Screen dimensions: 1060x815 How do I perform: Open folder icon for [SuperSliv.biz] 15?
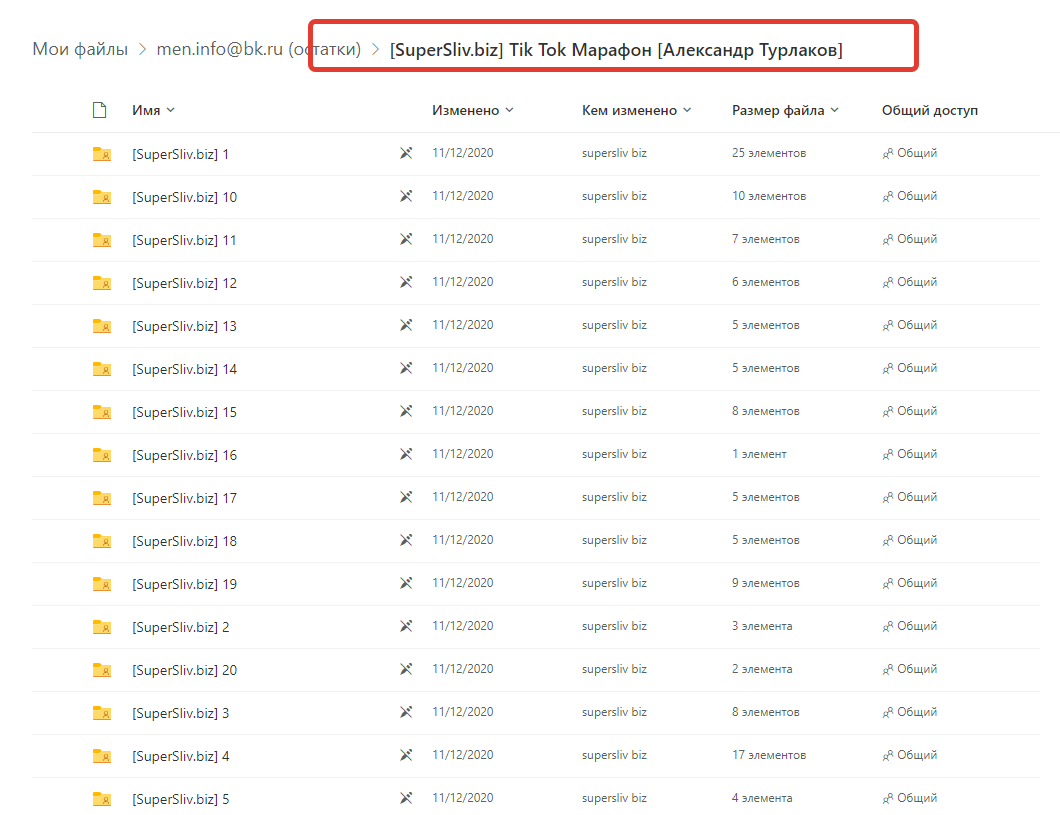coord(102,412)
